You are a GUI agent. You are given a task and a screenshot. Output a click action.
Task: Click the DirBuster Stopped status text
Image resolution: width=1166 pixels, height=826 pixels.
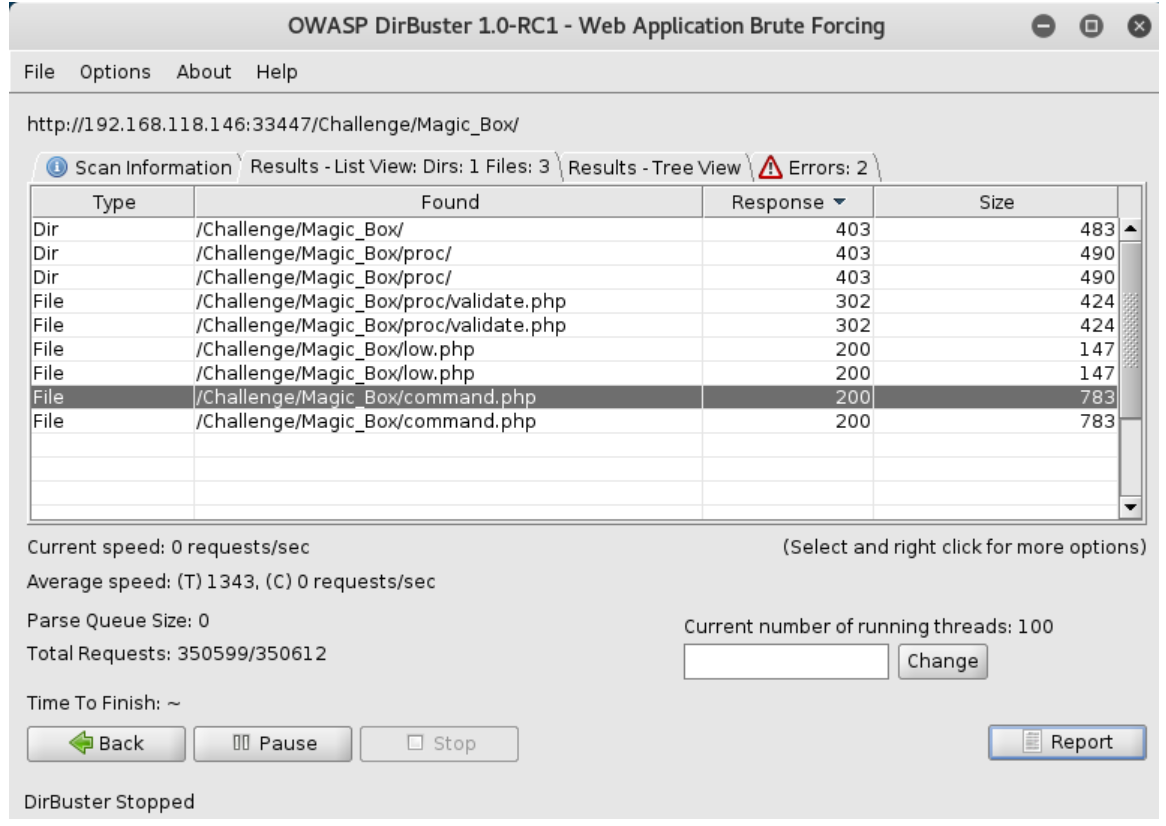[x=109, y=801]
